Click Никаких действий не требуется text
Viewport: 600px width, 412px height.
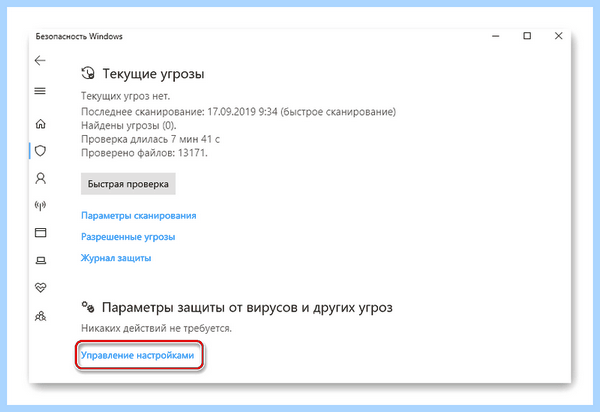pyautogui.click(x=157, y=328)
